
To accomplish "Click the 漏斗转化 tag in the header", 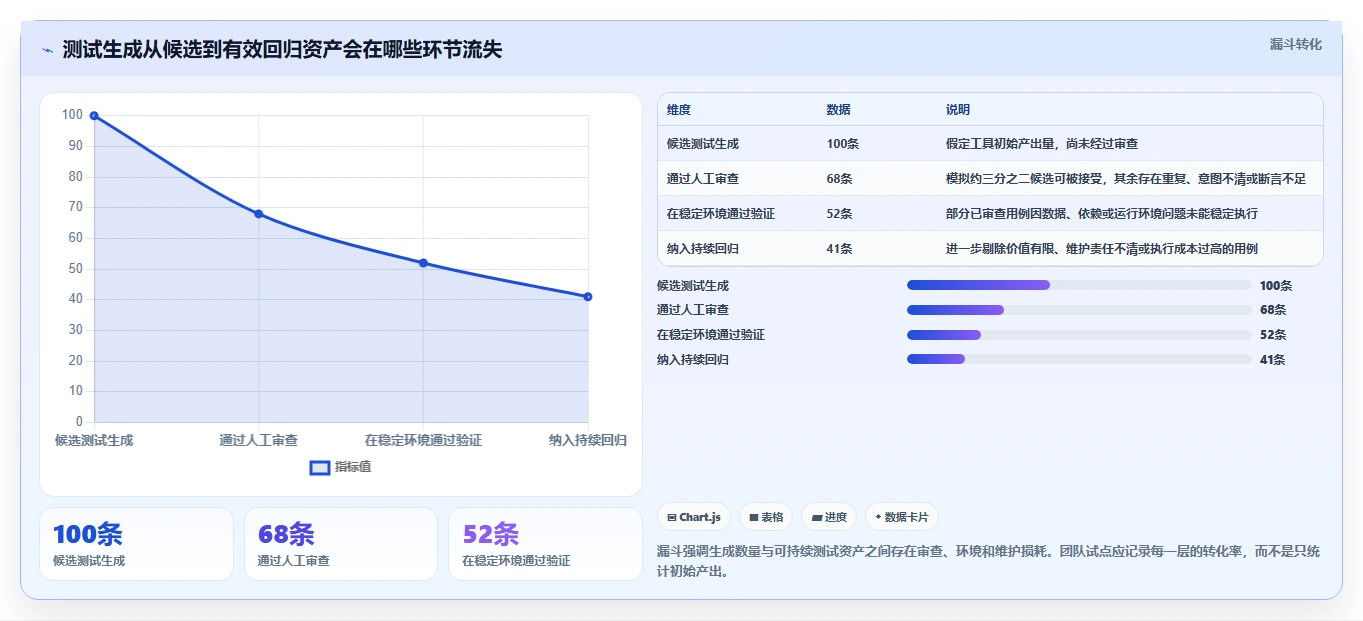I will click(1296, 44).
